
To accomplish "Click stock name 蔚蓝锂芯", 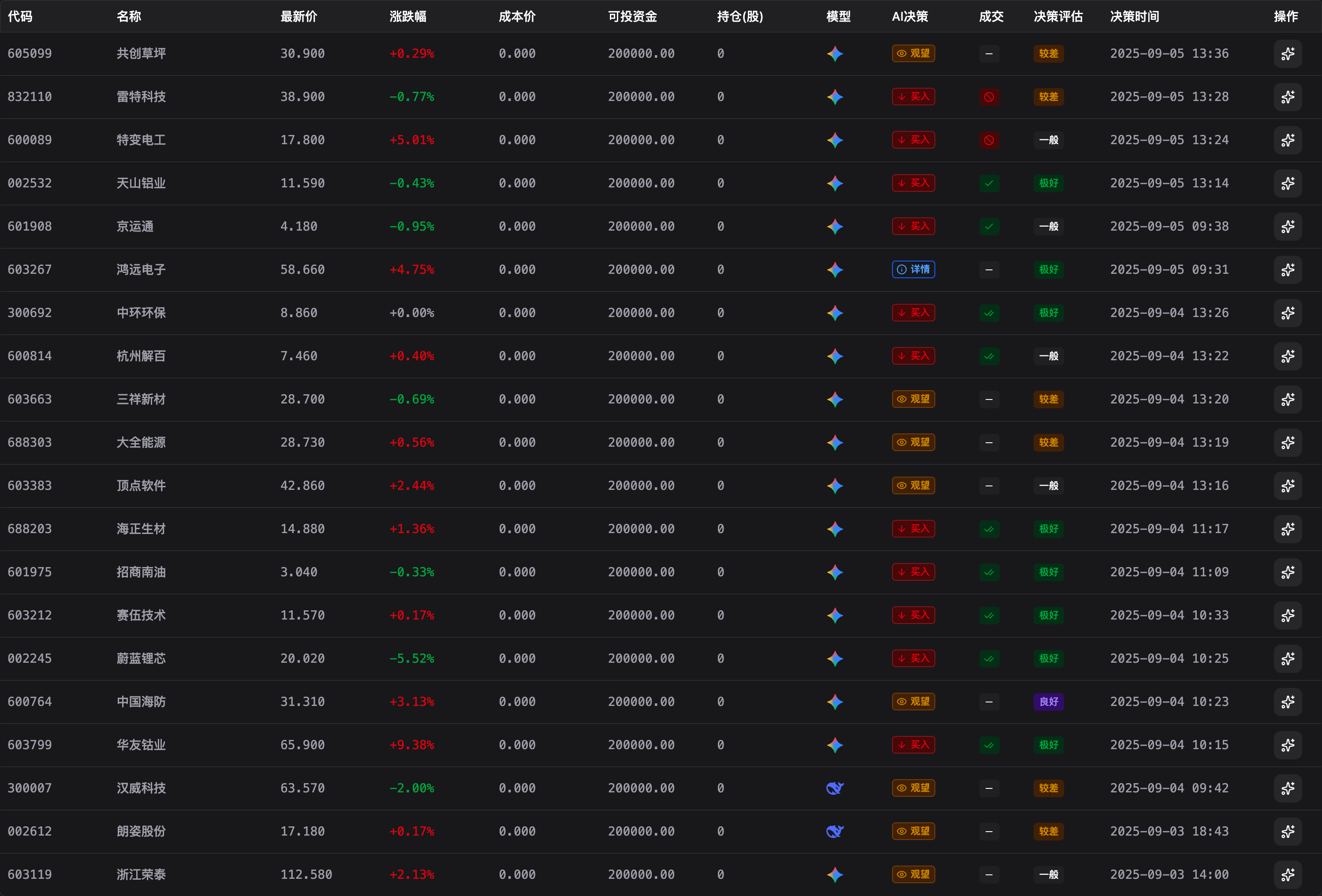I will (141, 658).
